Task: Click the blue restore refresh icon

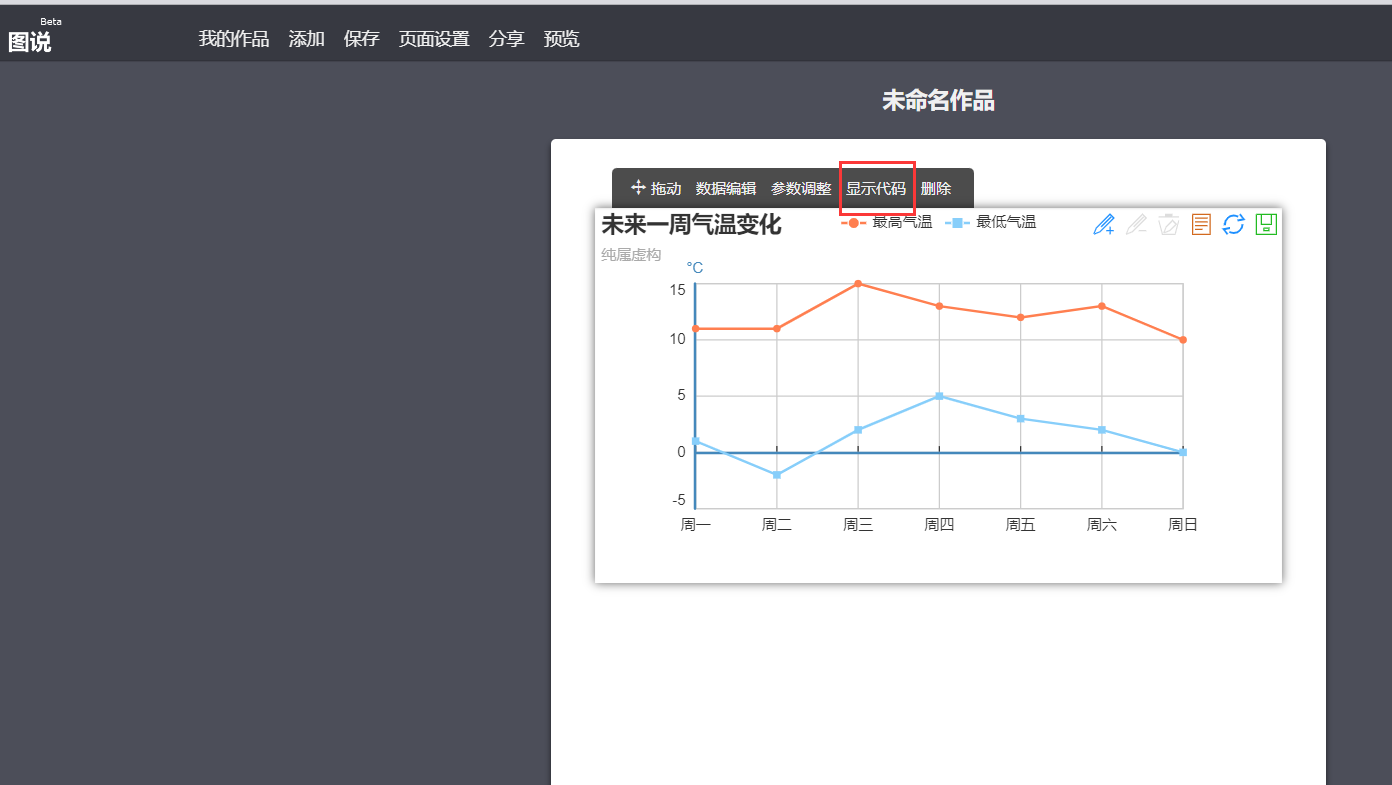Action: pyautogui.click(x=1233, y=224)
